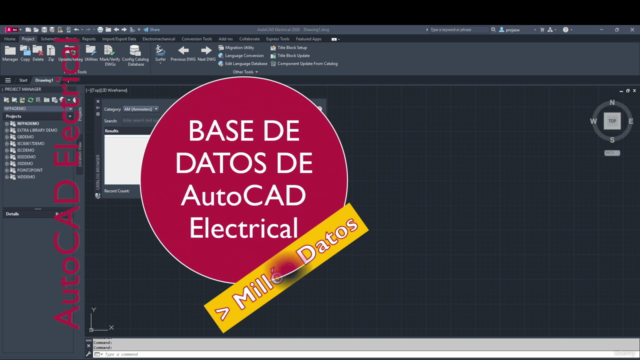640x360 pixels.
Task: Click the Autodesk App Store cart icon
Action: click(x=542, y=30)
